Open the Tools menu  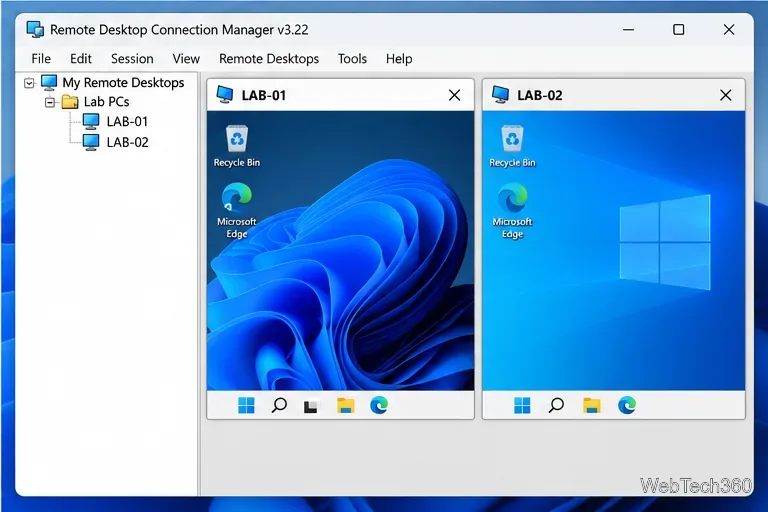pos(352,59)
